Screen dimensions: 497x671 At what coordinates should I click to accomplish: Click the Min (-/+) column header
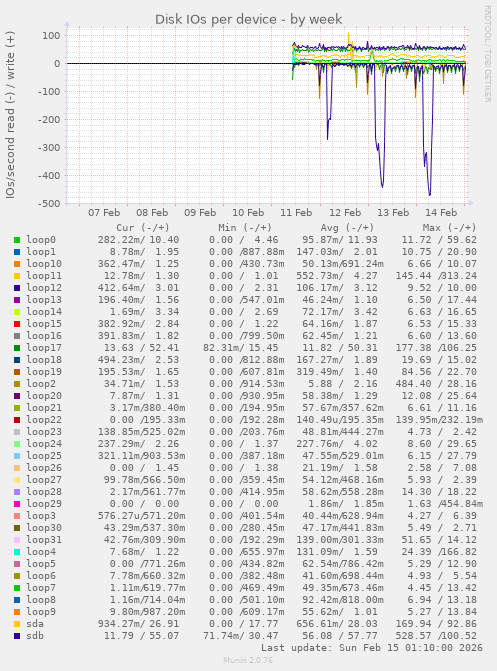pyautogui.click(x=245, y=228)
